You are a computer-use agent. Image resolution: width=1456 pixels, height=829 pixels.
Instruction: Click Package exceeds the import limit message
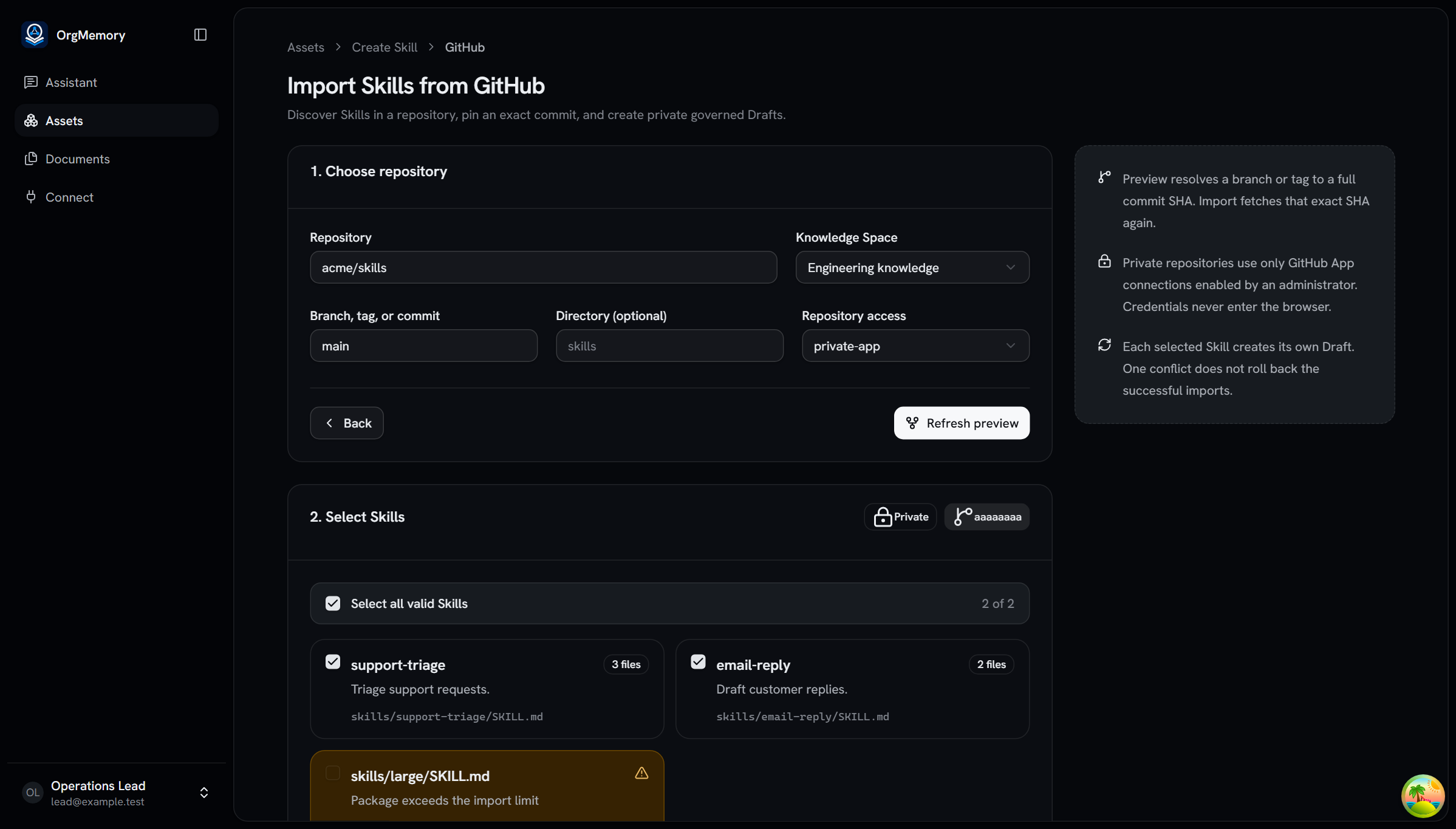pyautogui.click(x=445, y=800)
